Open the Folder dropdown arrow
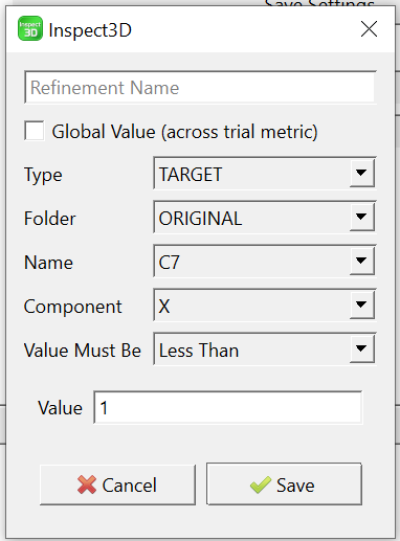The image size is (400, 541). coord(361,216)
